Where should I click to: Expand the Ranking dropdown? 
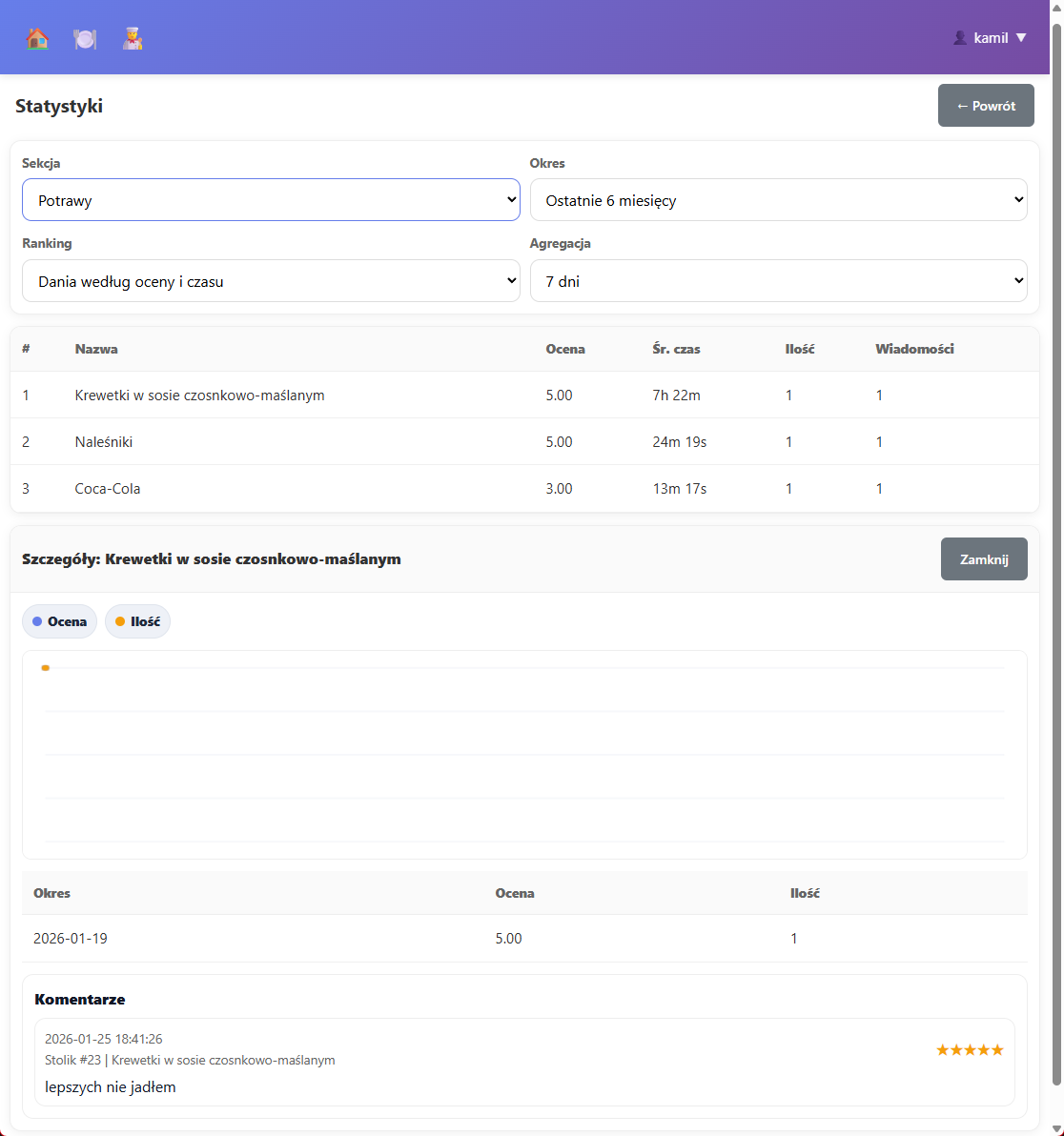click(x=271, y=281)
